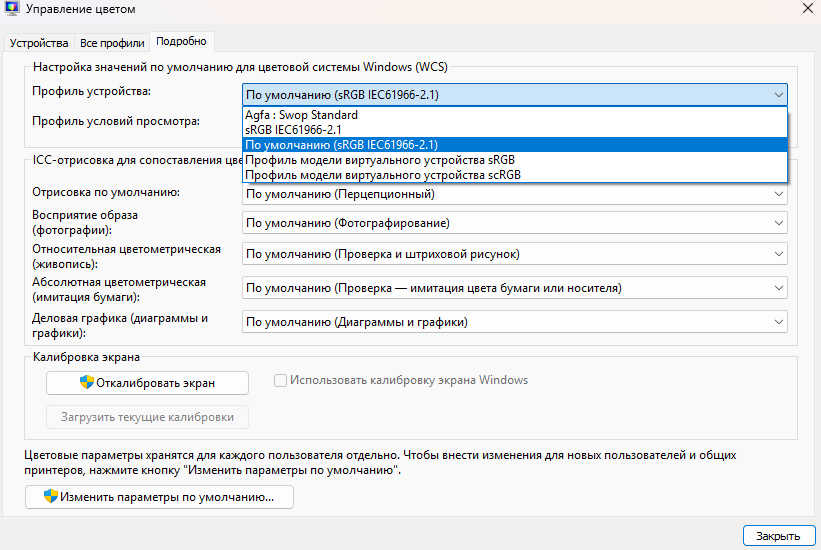Click the shield icon on Изменить параметры по умолчанию
Screen dimensions: 821x550
50,496
